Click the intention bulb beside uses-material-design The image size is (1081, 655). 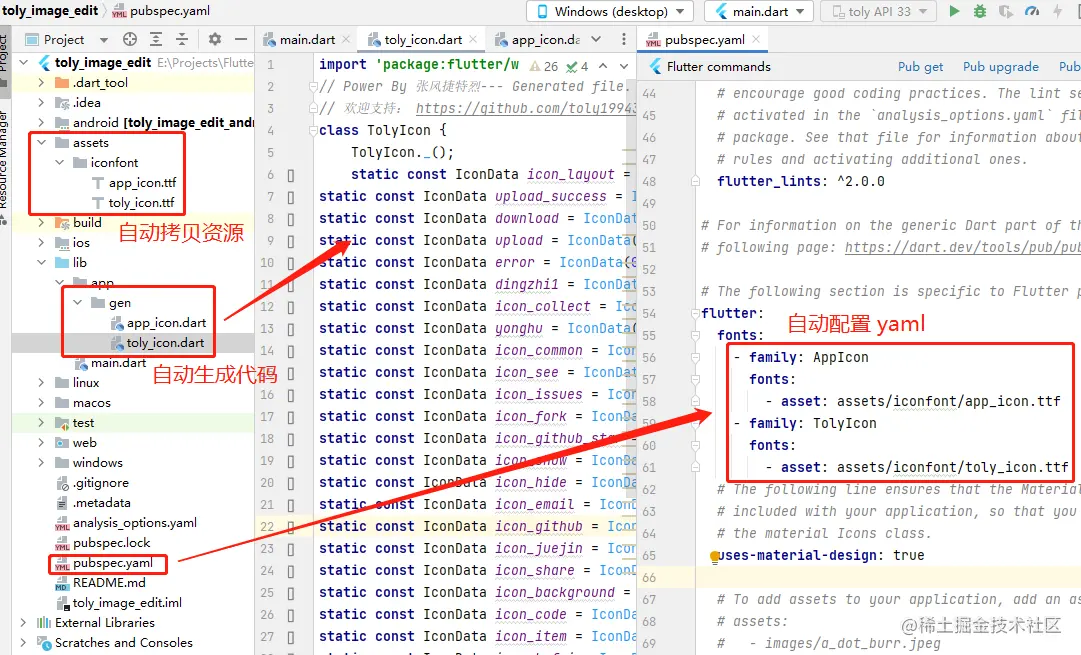(x=715, y=557)
